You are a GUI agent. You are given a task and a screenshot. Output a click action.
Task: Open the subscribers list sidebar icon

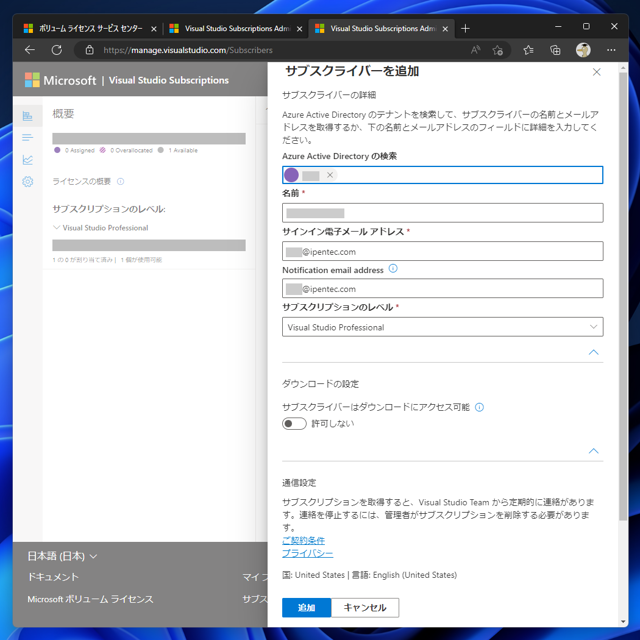pos(28,138)
